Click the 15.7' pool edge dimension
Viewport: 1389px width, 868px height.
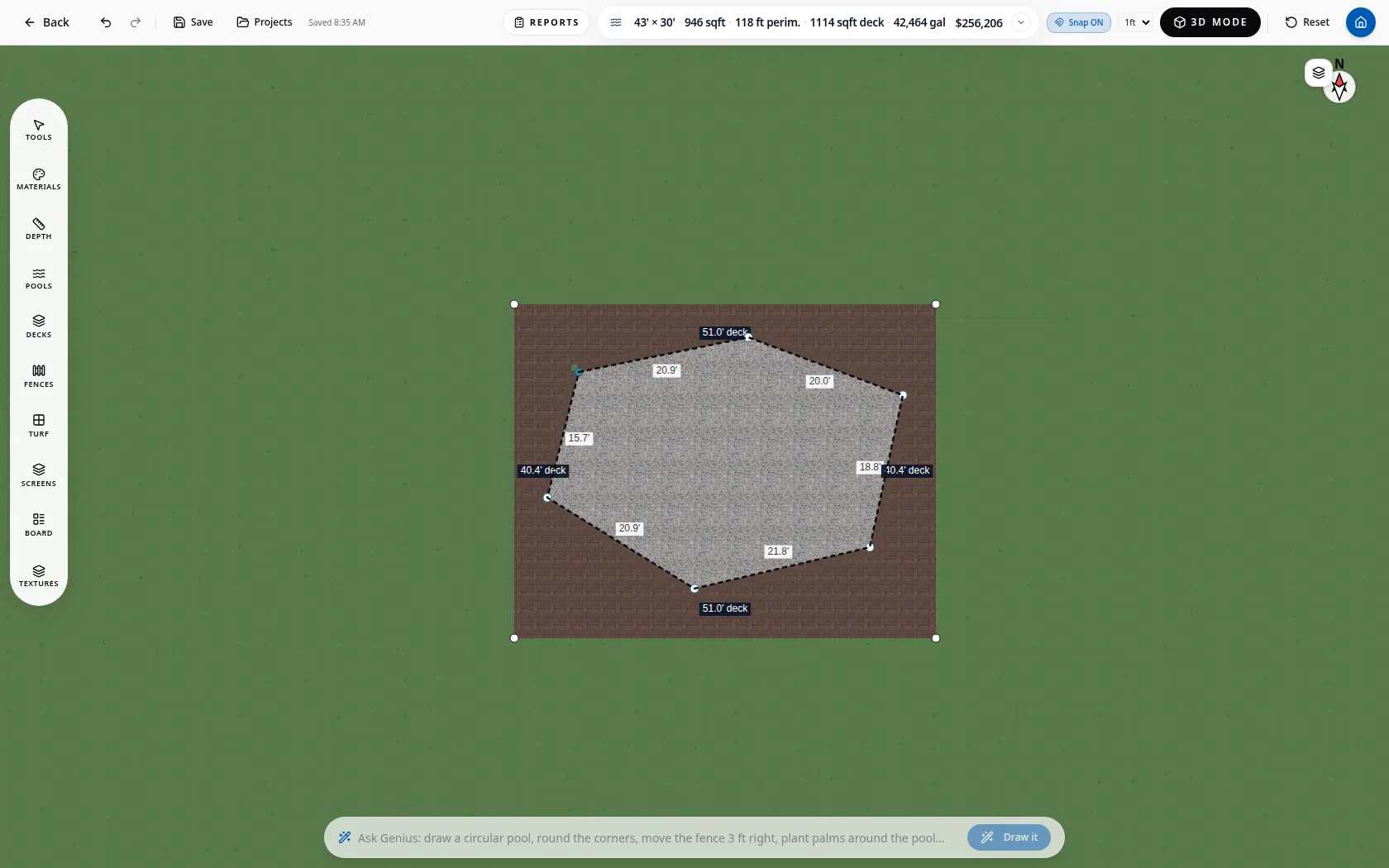[x=579, y=438]
